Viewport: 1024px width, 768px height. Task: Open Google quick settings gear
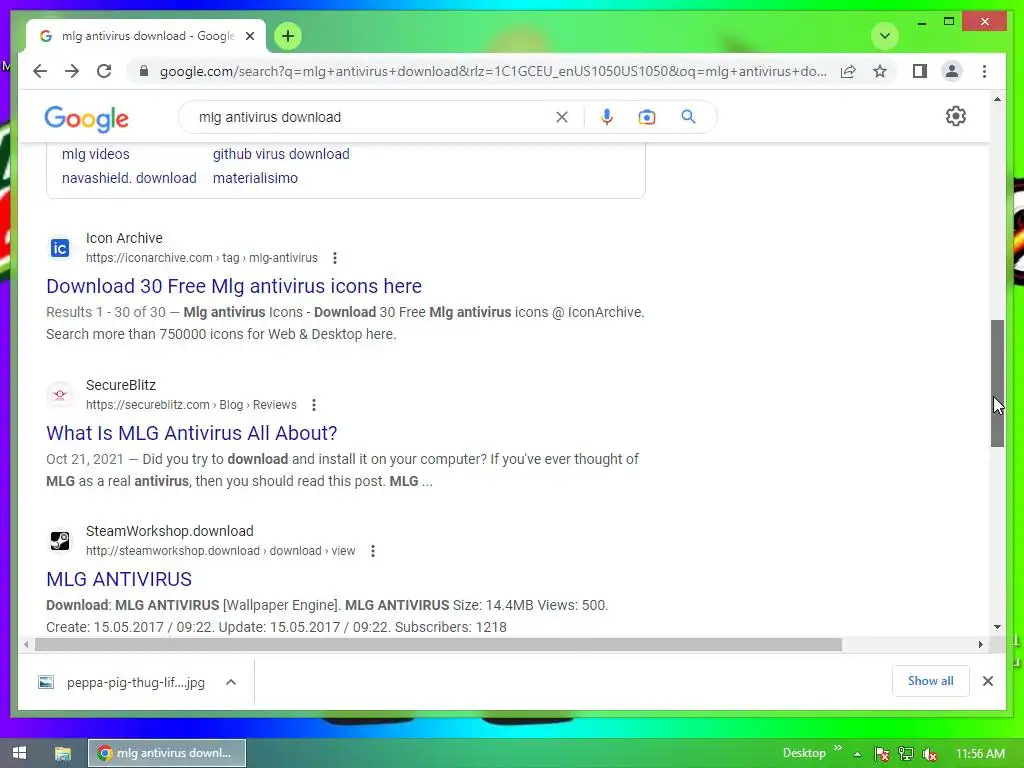click(x=955, y=116)
